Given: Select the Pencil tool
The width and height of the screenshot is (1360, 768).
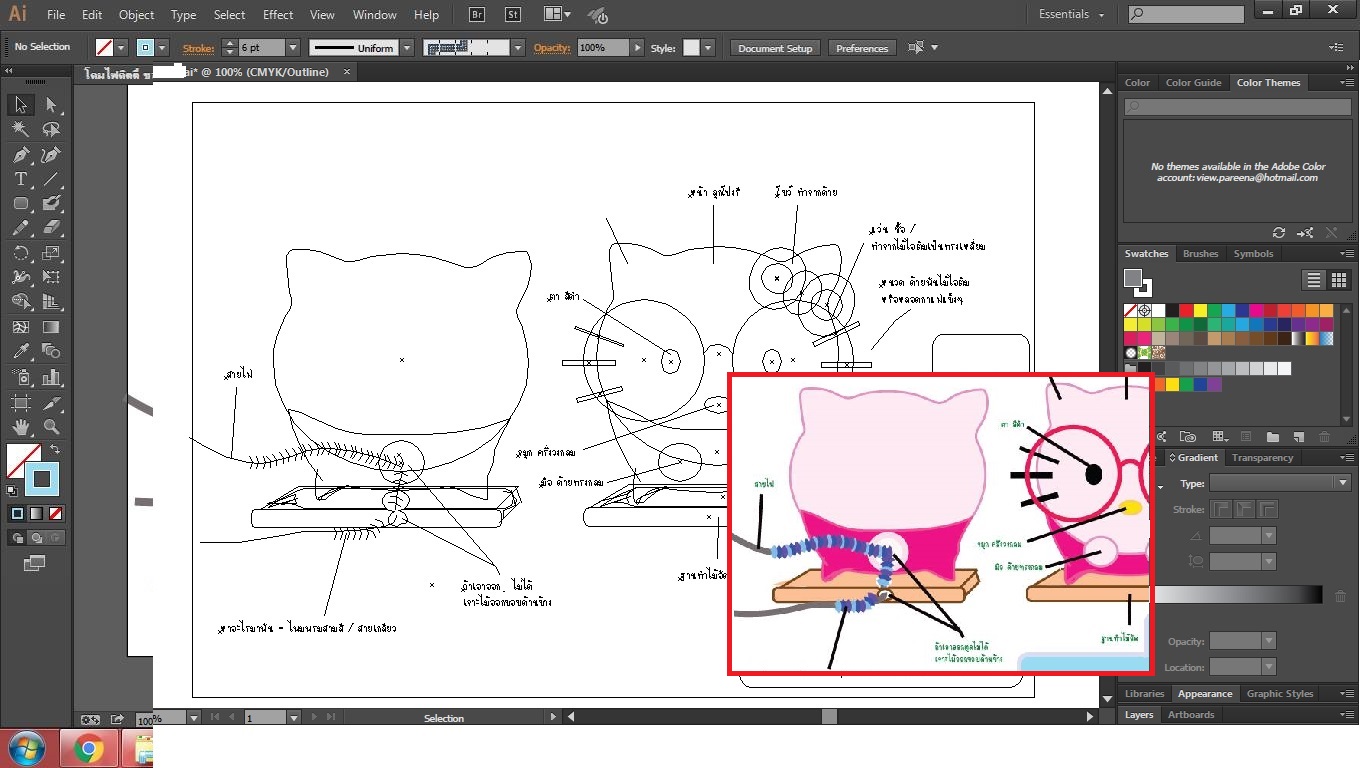Looking at the screenshot, I should point(21,228).
